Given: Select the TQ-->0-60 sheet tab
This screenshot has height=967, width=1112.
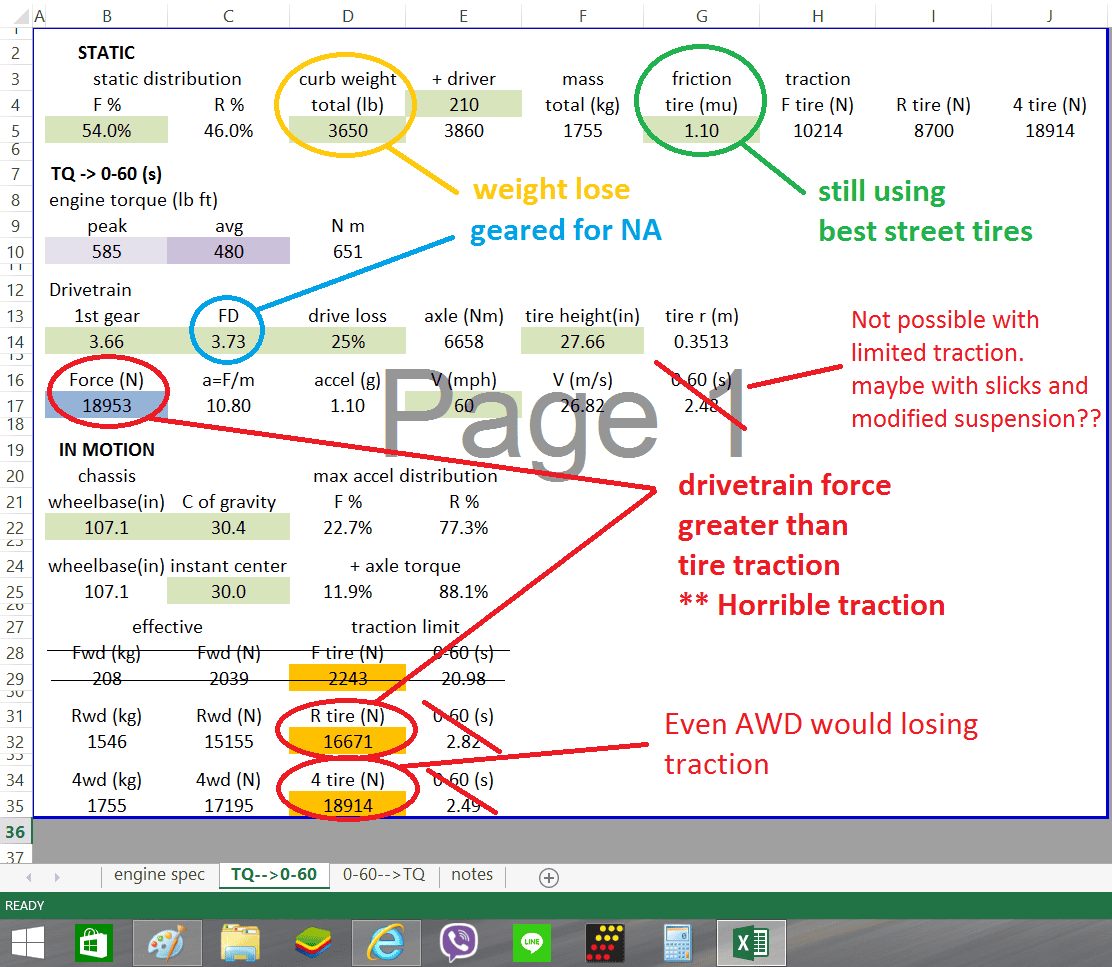Looking at the screenshot, I should [x=274, y=875].
